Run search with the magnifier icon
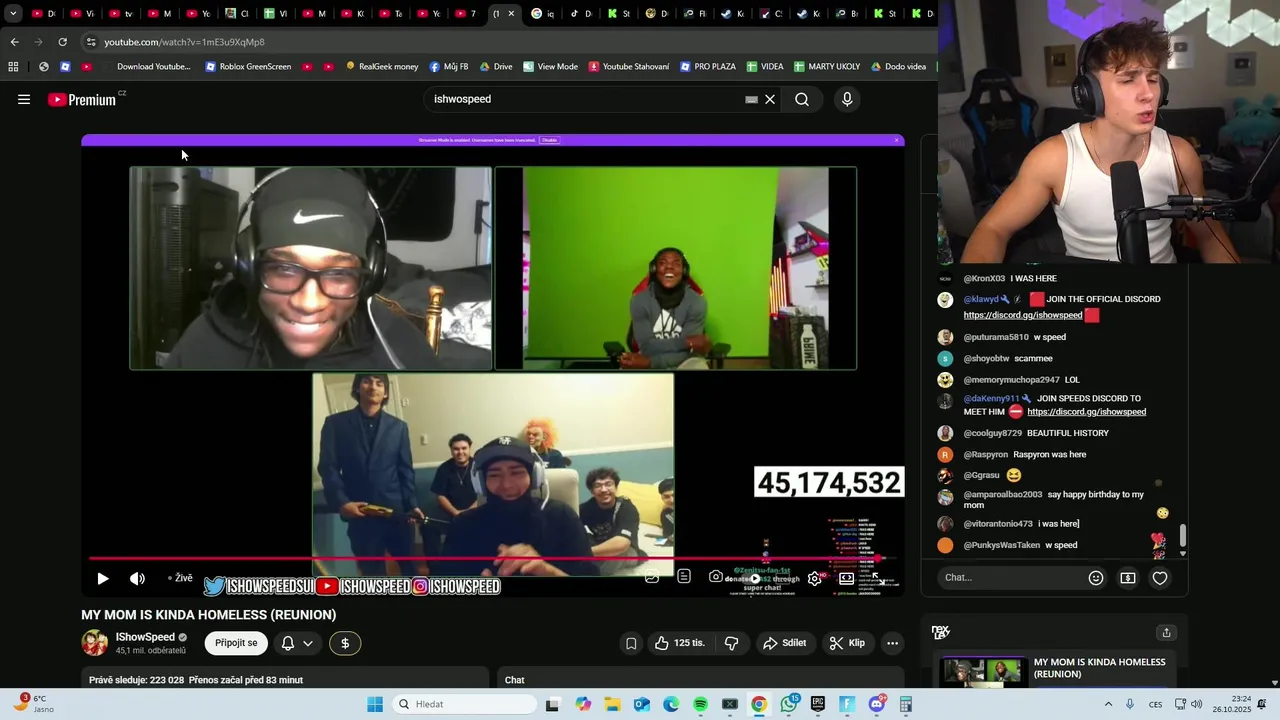The height and width of the screenshot is (720, 1280). [802, 99]
